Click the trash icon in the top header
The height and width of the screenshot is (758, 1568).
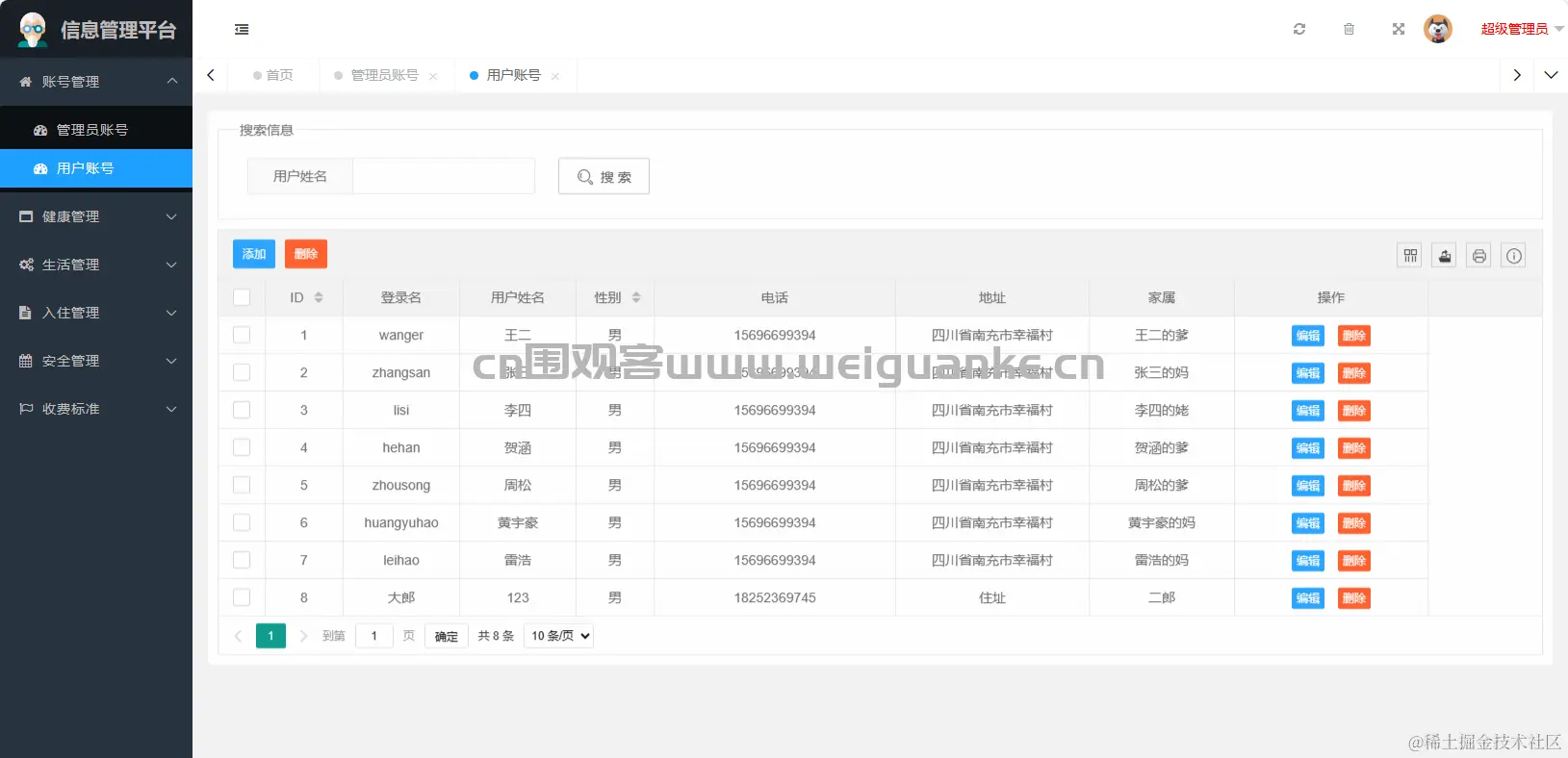coord(1349,29)
